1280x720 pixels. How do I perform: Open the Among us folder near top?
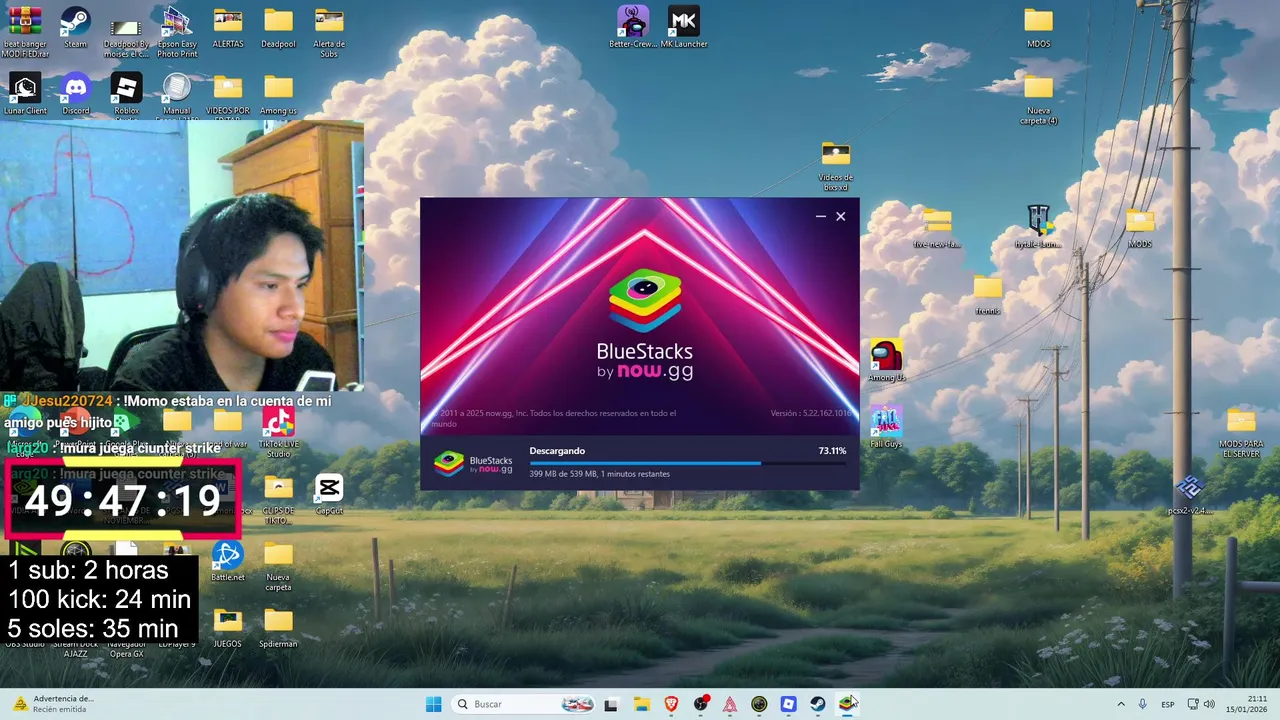pos(278,94)
